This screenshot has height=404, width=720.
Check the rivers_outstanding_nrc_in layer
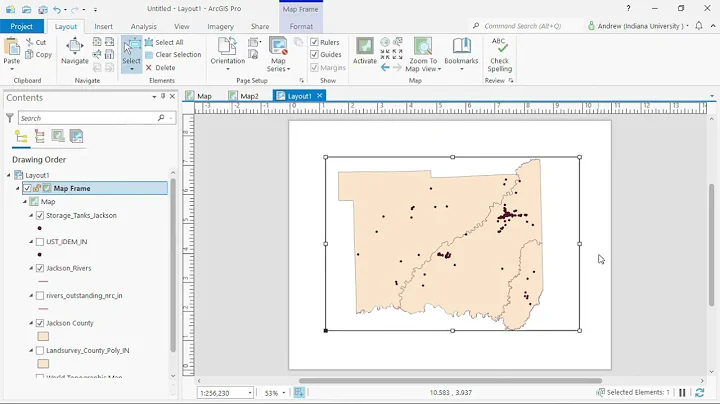pyautogui.click(x=40, y=296)
